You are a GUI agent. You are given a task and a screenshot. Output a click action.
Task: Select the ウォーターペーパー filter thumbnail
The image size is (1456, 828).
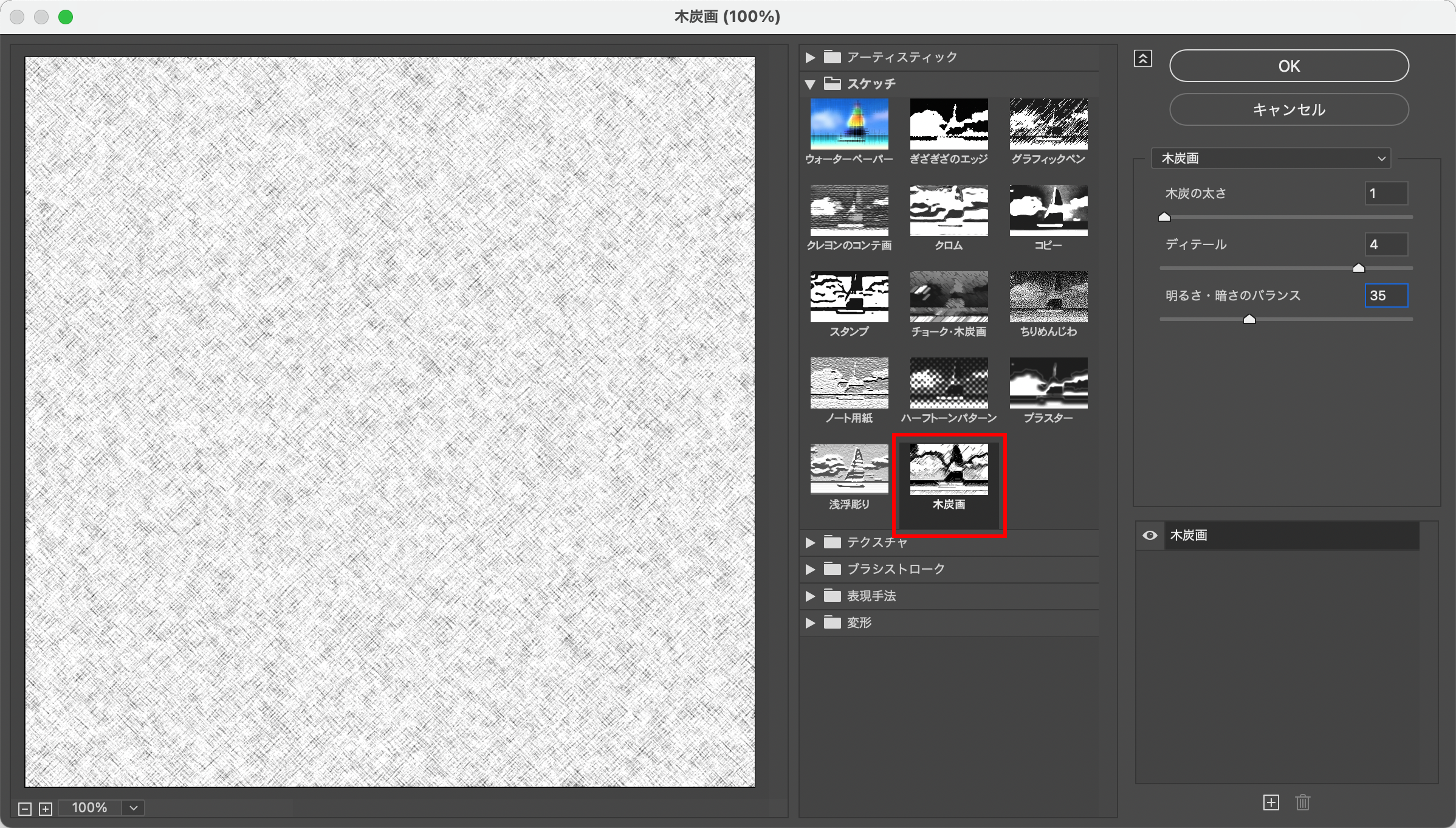[x=849, y=125]
